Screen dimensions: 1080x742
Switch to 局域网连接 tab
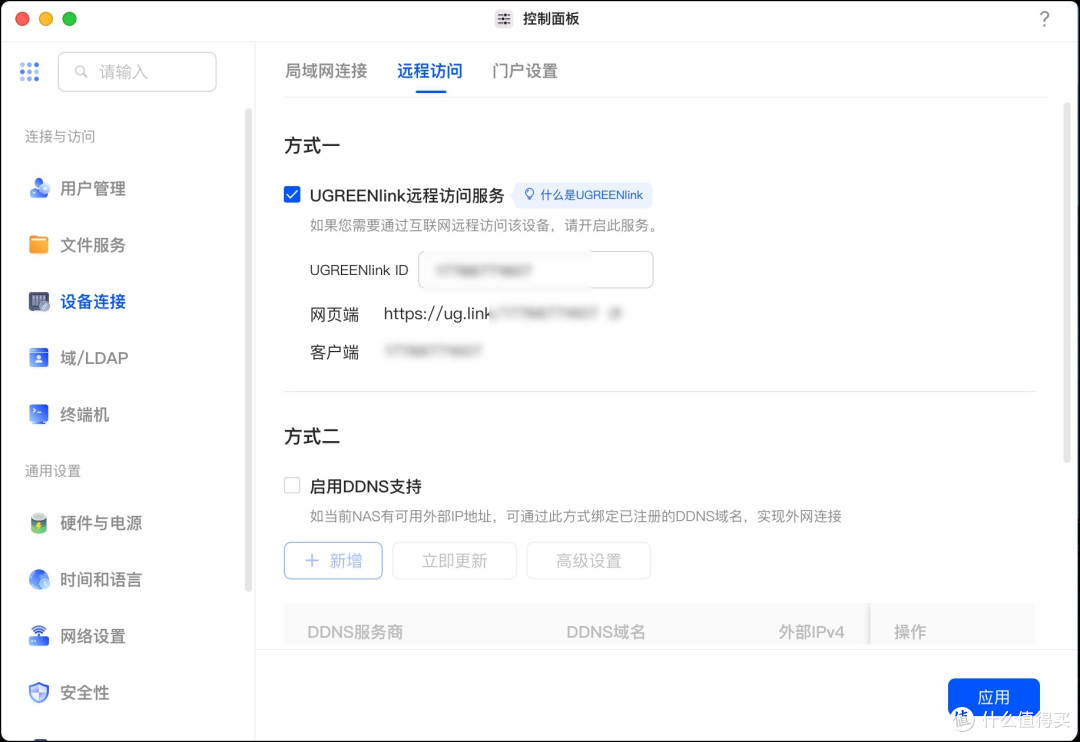click(326, 71)
